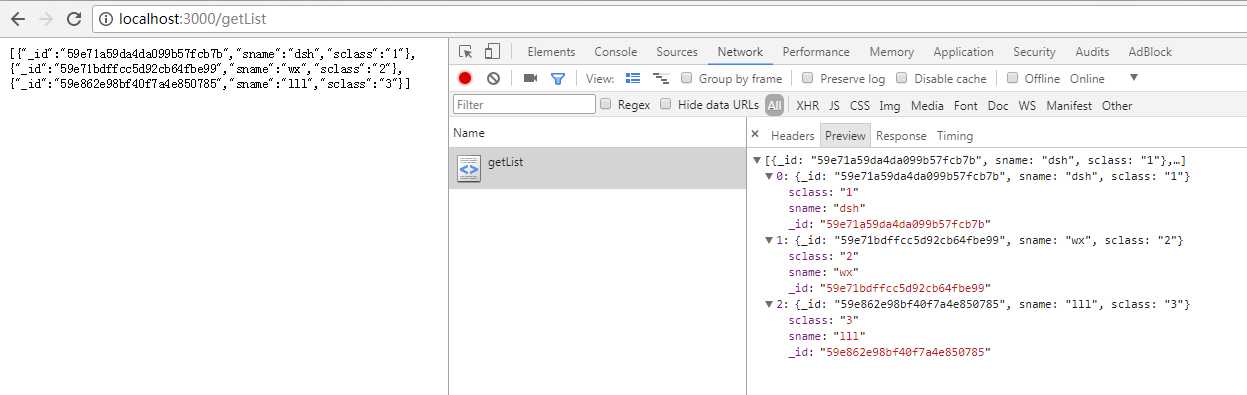Select the Preview detail tab

845,136
